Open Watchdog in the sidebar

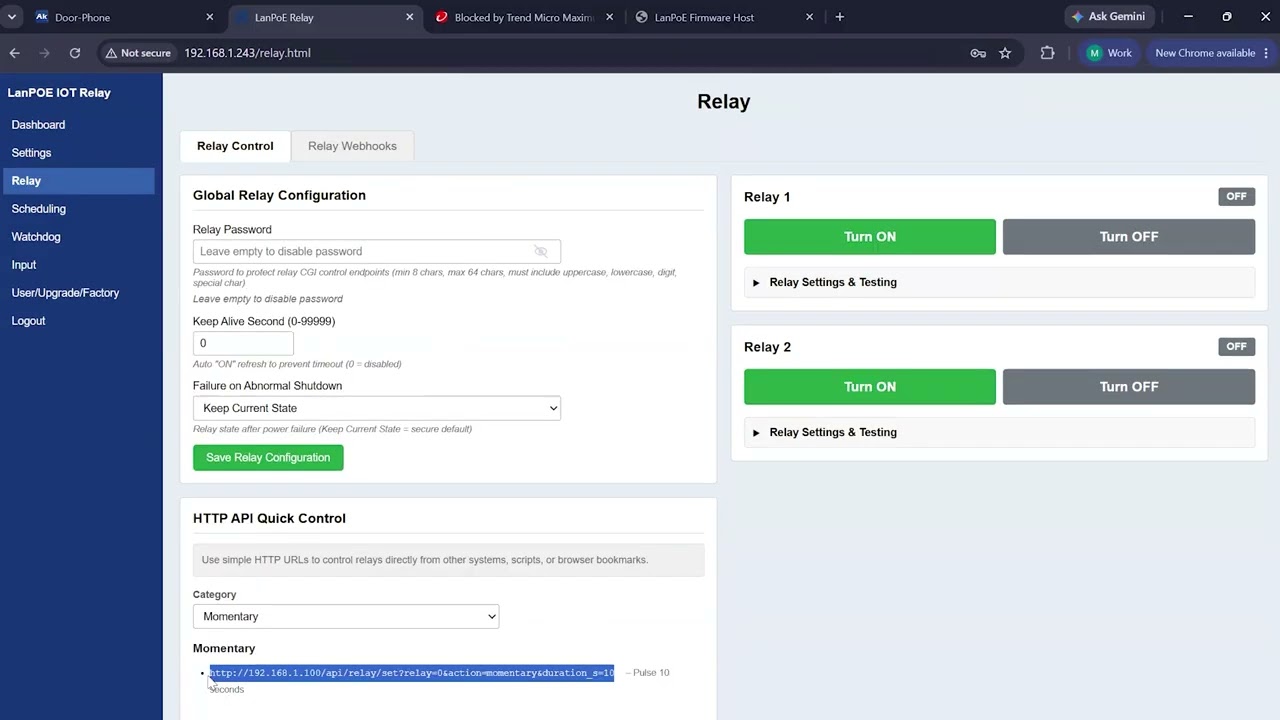pos(36,237)
